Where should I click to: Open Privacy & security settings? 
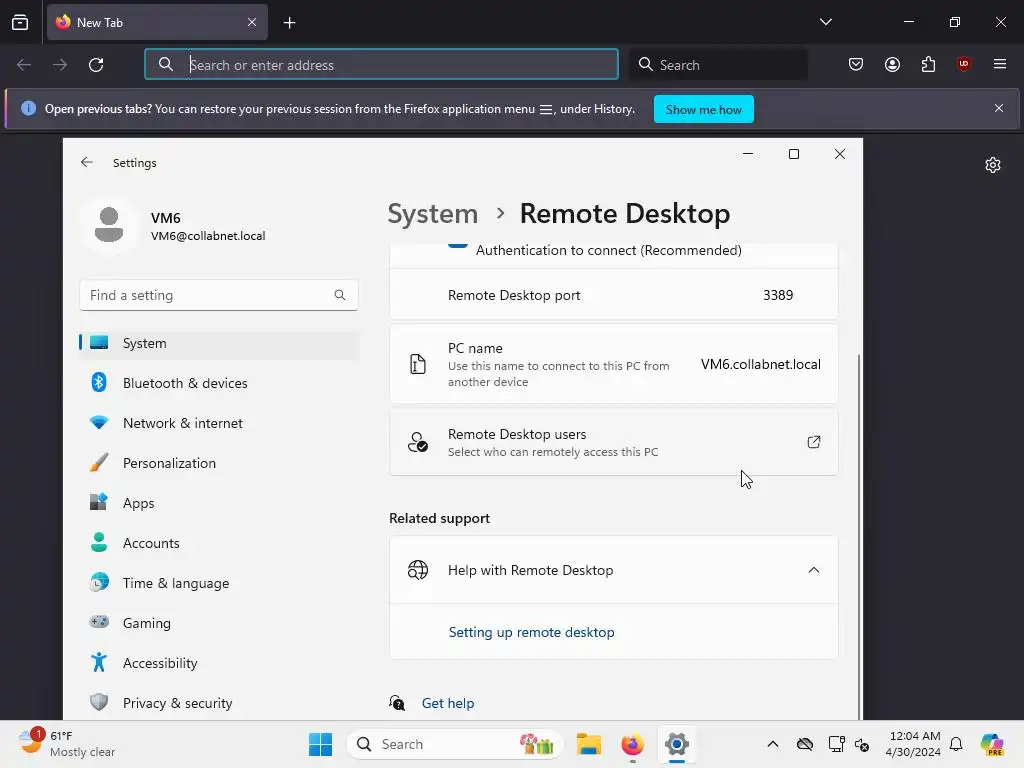(219, 703)
